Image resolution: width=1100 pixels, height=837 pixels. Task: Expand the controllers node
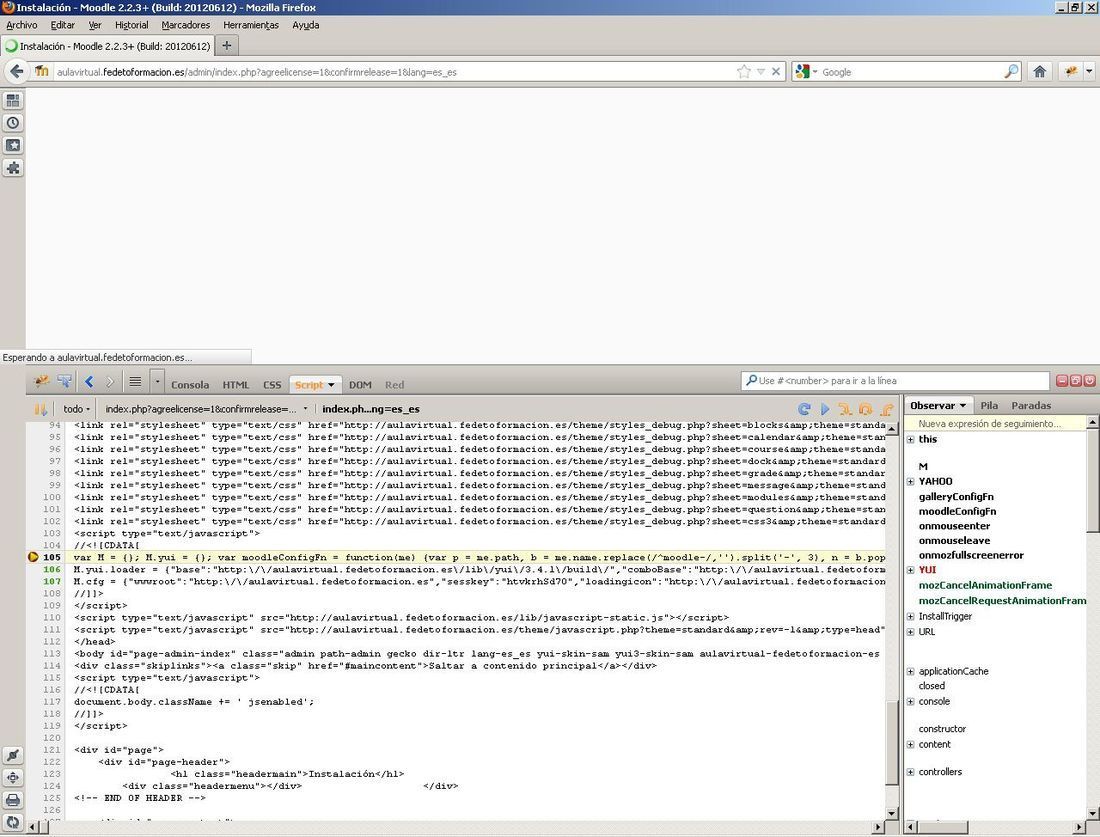910,772
